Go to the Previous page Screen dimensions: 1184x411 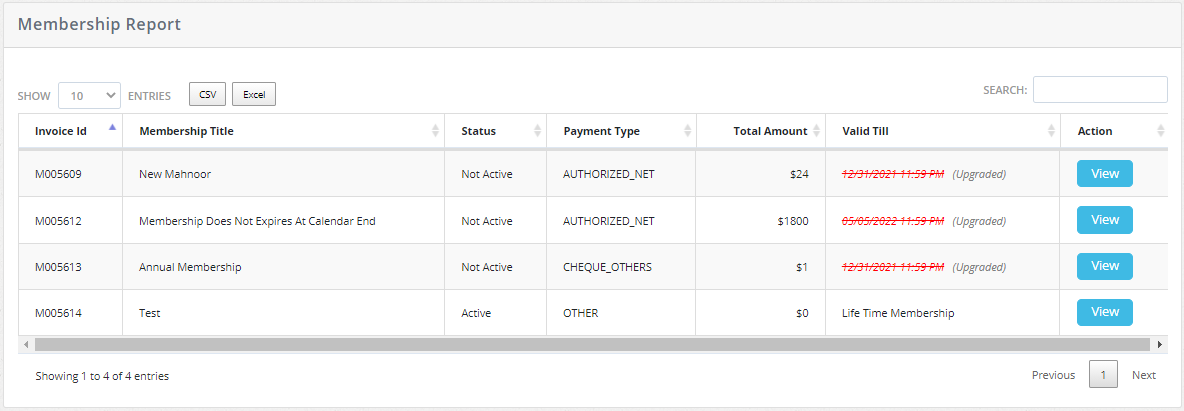click(1053, 375)
